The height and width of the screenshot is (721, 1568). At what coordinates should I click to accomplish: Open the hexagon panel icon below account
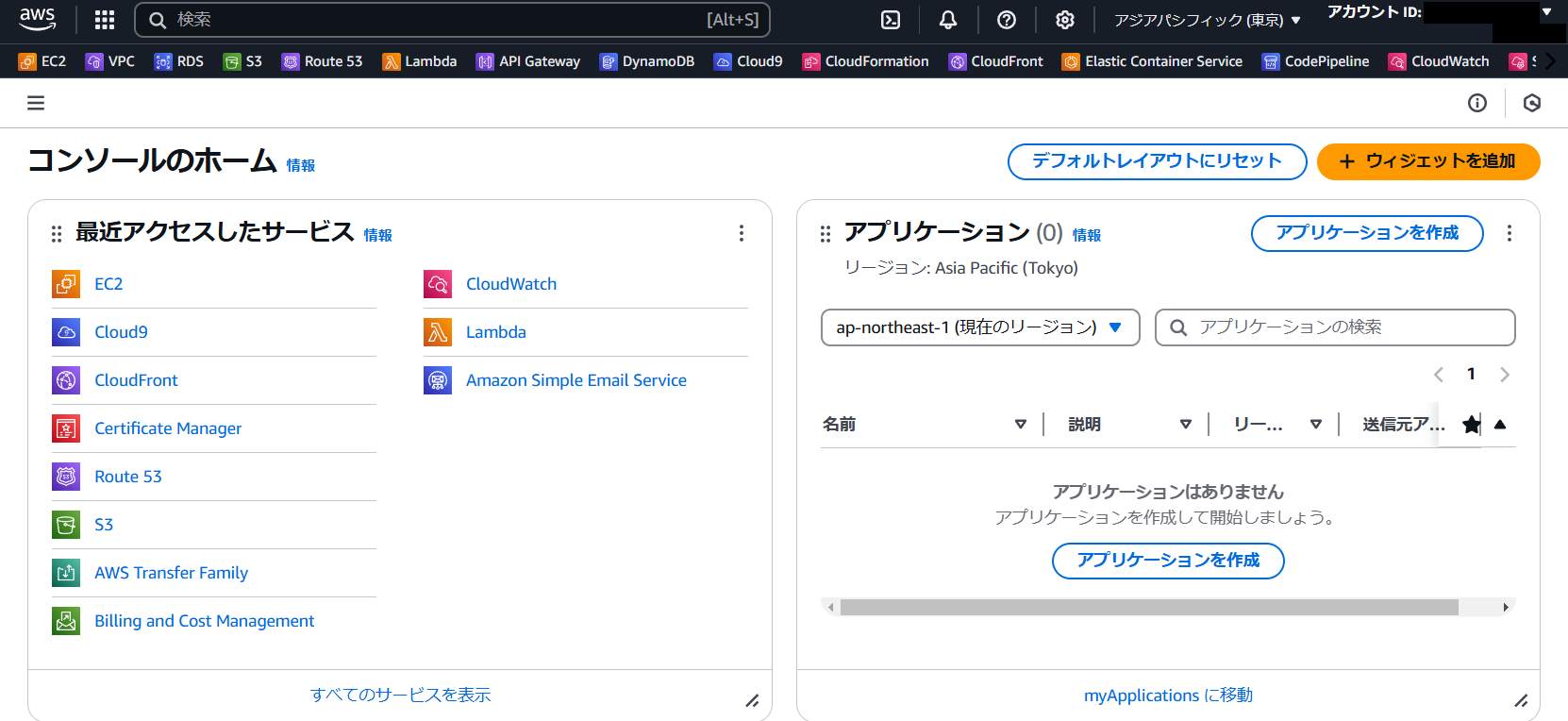tap(1532, 103)
